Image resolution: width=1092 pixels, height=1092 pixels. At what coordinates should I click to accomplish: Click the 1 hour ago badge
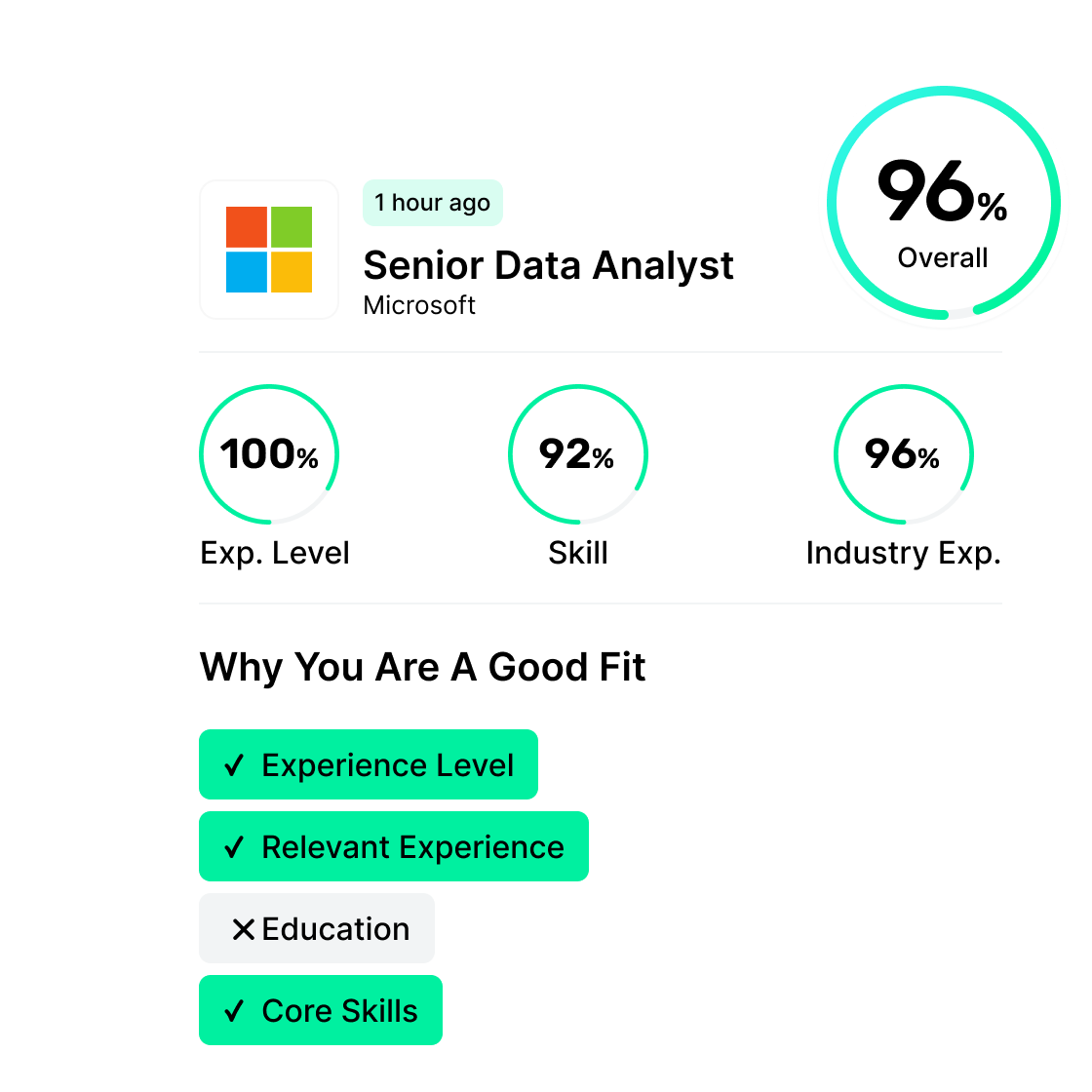[x=433, y=203]
